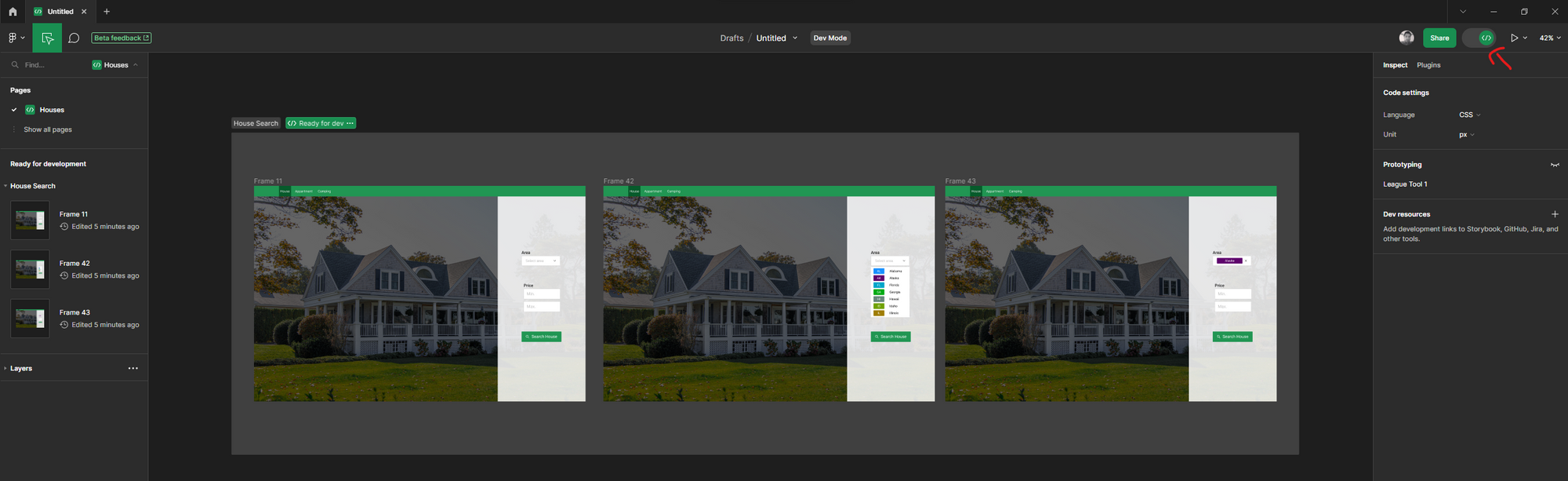Open the League Tool 1 flow

(1405, 184)
